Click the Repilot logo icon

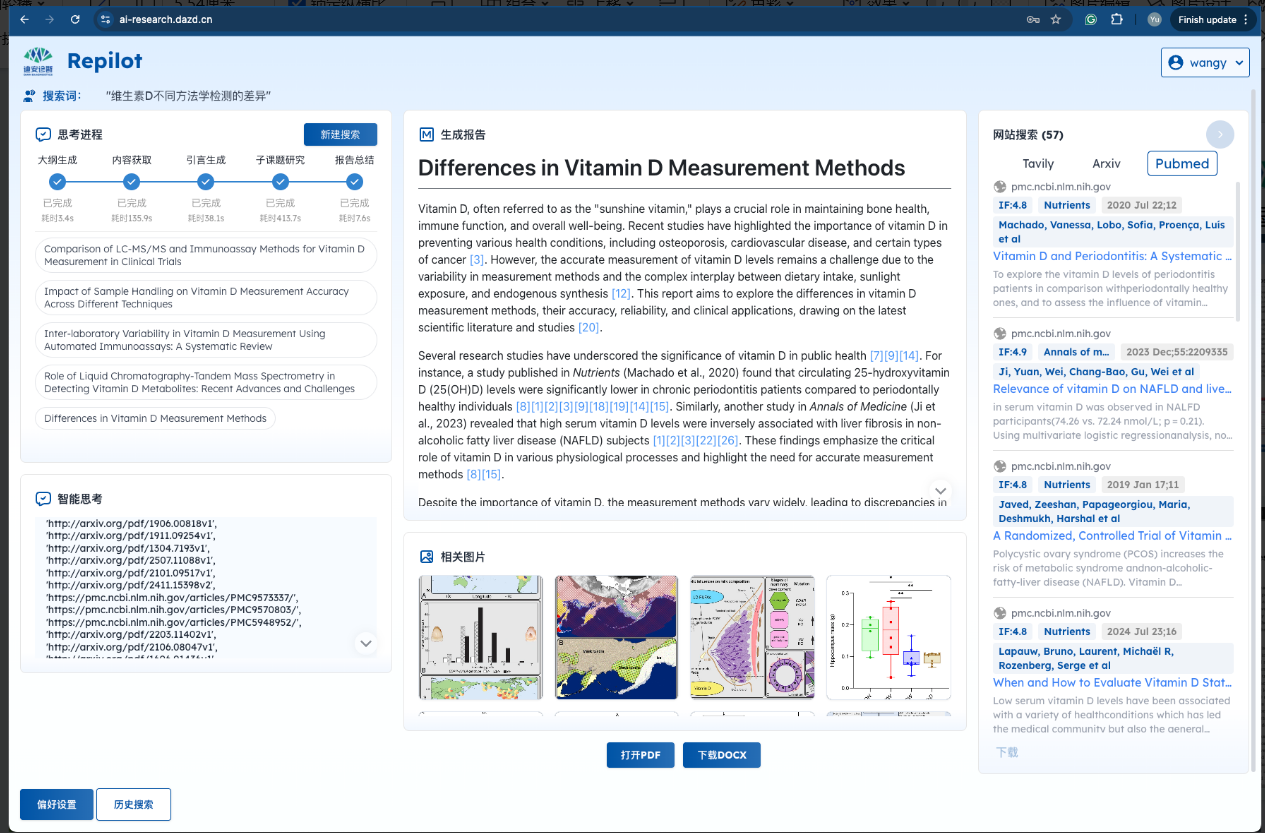point(38,62)
